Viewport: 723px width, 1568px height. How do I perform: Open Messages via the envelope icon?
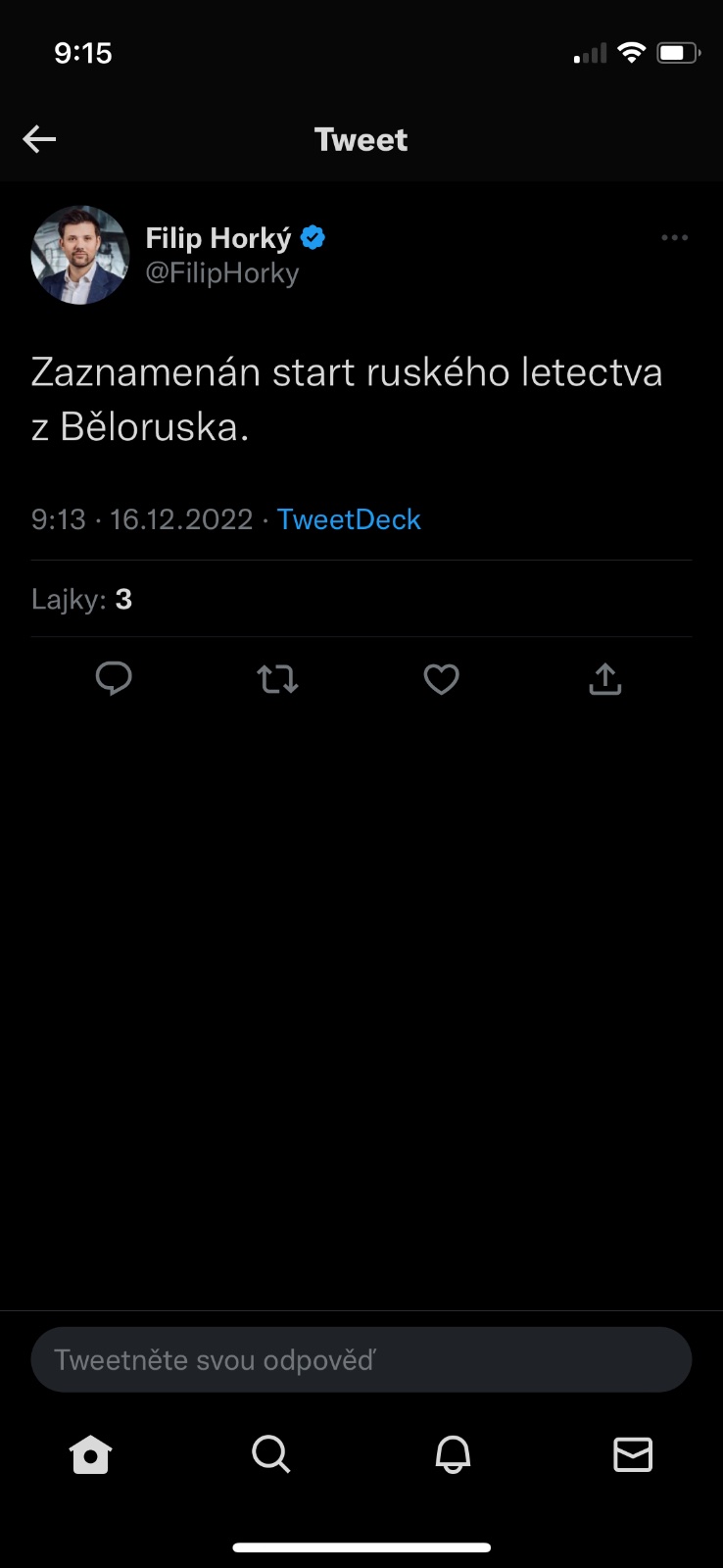pyautogui.click(x=633, y=1454)
